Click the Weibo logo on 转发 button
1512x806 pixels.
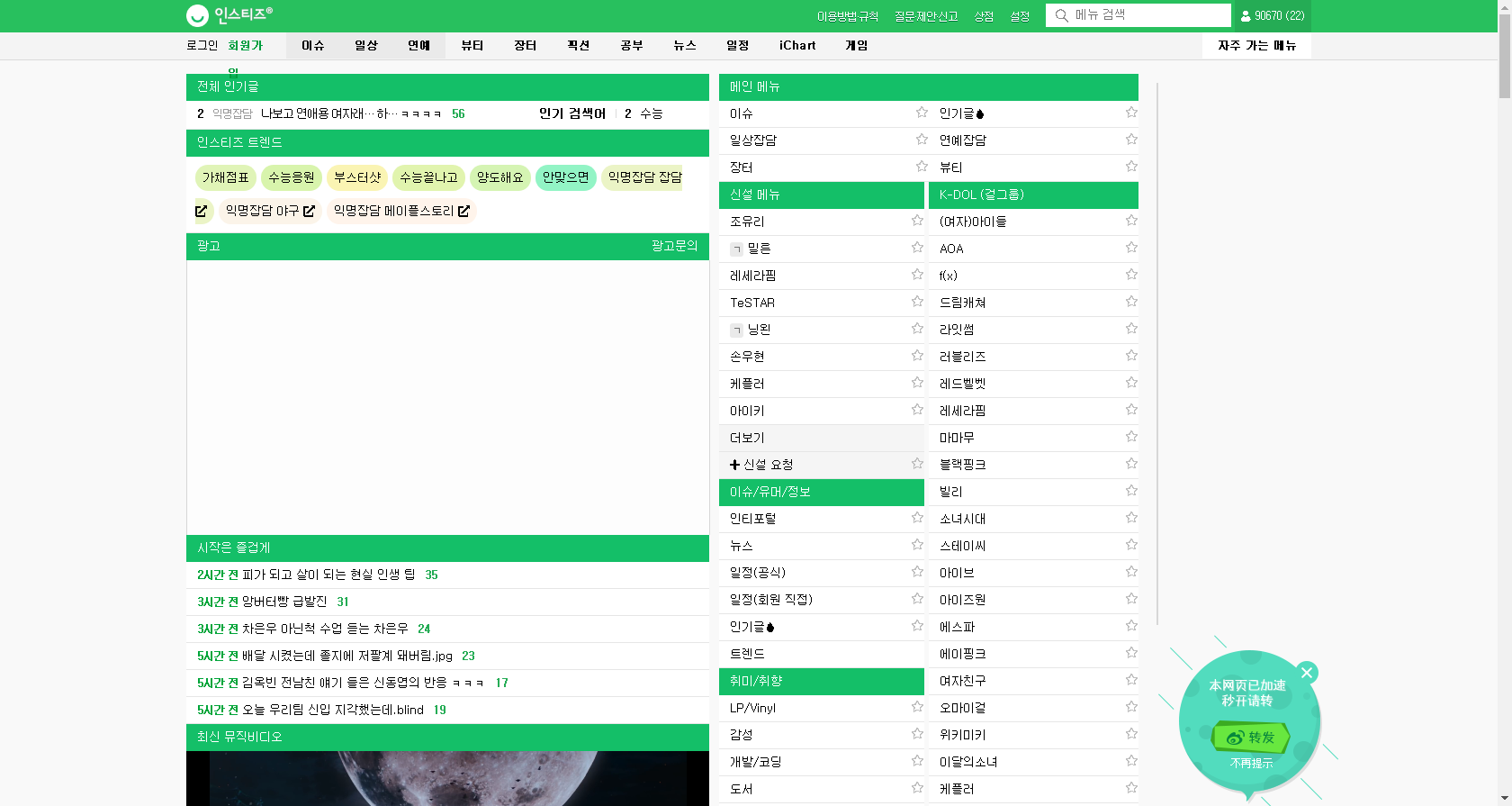(1235, 738)
